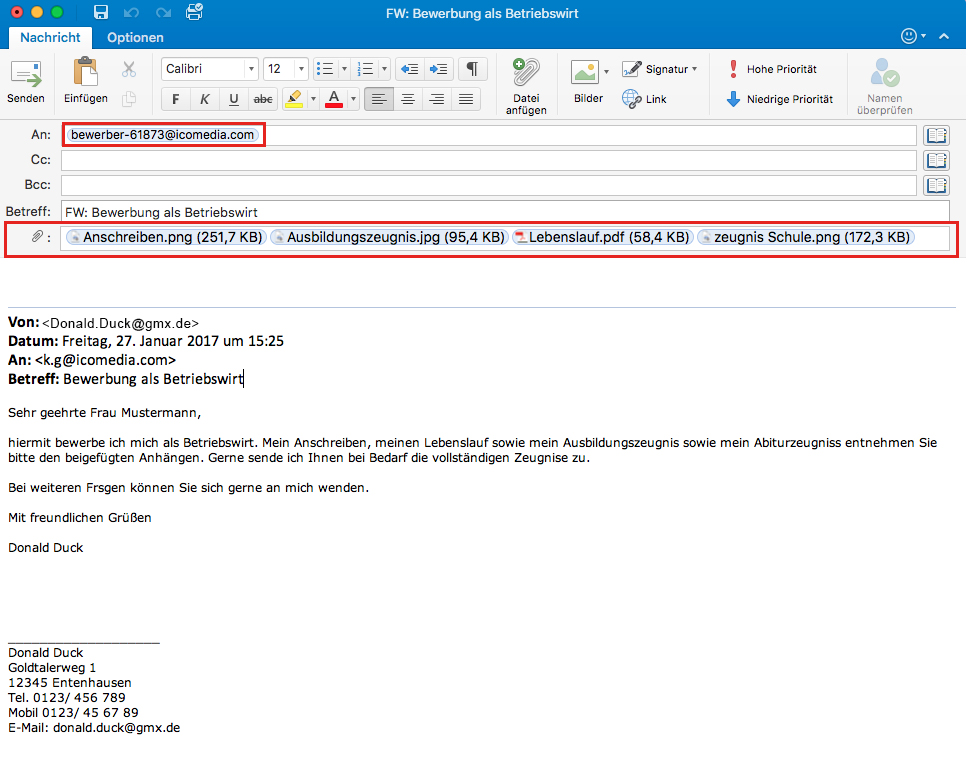Toggle bold formatting button
The image size is (969, 781).
pyautogui.click(x=176, y=99)
